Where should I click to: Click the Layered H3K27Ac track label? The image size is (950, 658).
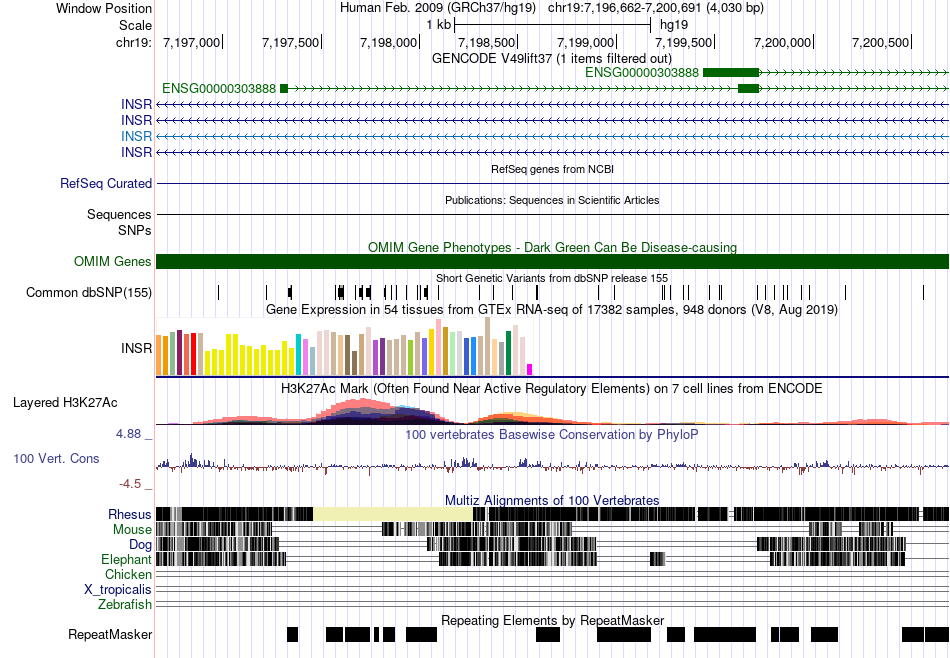(x=65, y=402)
